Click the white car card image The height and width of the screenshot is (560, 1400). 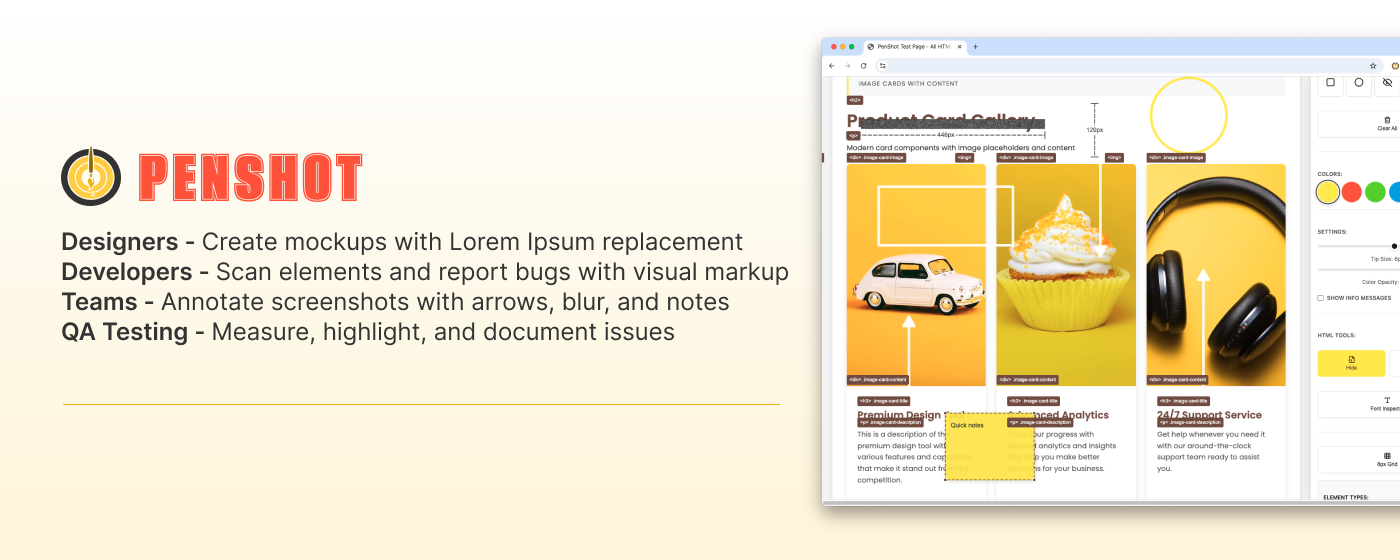pyautogui.click(x=916, y=275)
